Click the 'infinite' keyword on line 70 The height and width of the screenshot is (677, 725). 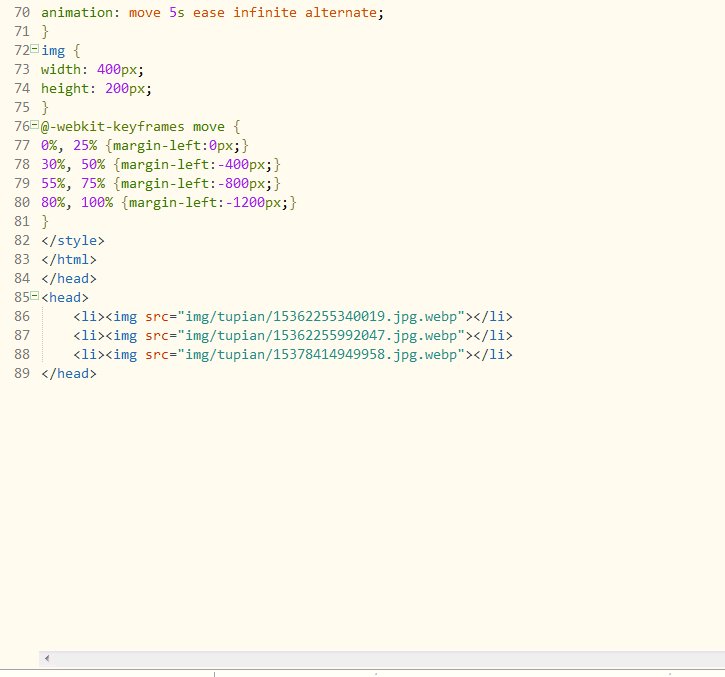tap(264, 12)
